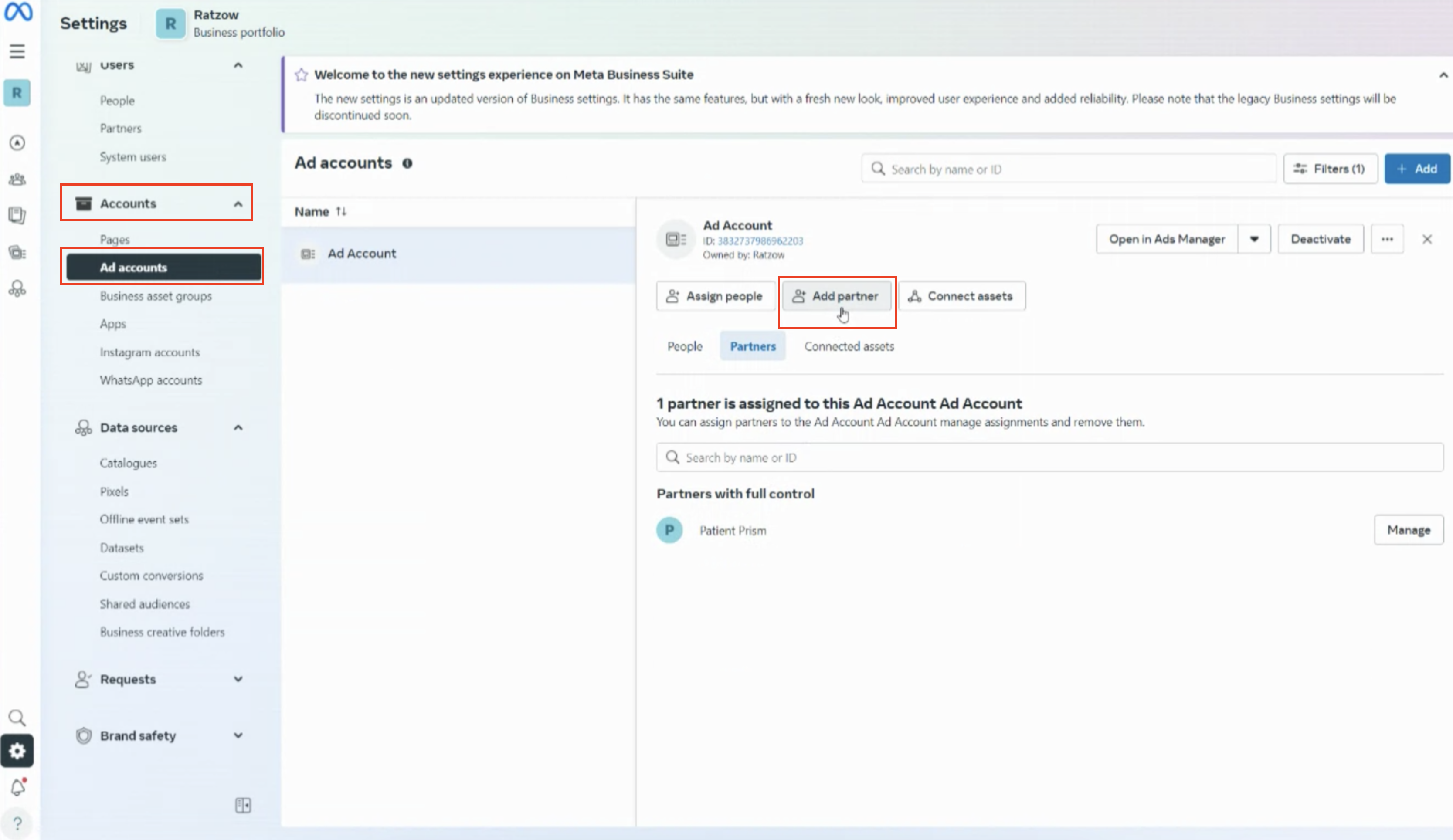Click Open in Ads Manager
Image resolution: width=1453 pixels, height=840 pixels.
pyautogui.click(x=1167, y=239)
